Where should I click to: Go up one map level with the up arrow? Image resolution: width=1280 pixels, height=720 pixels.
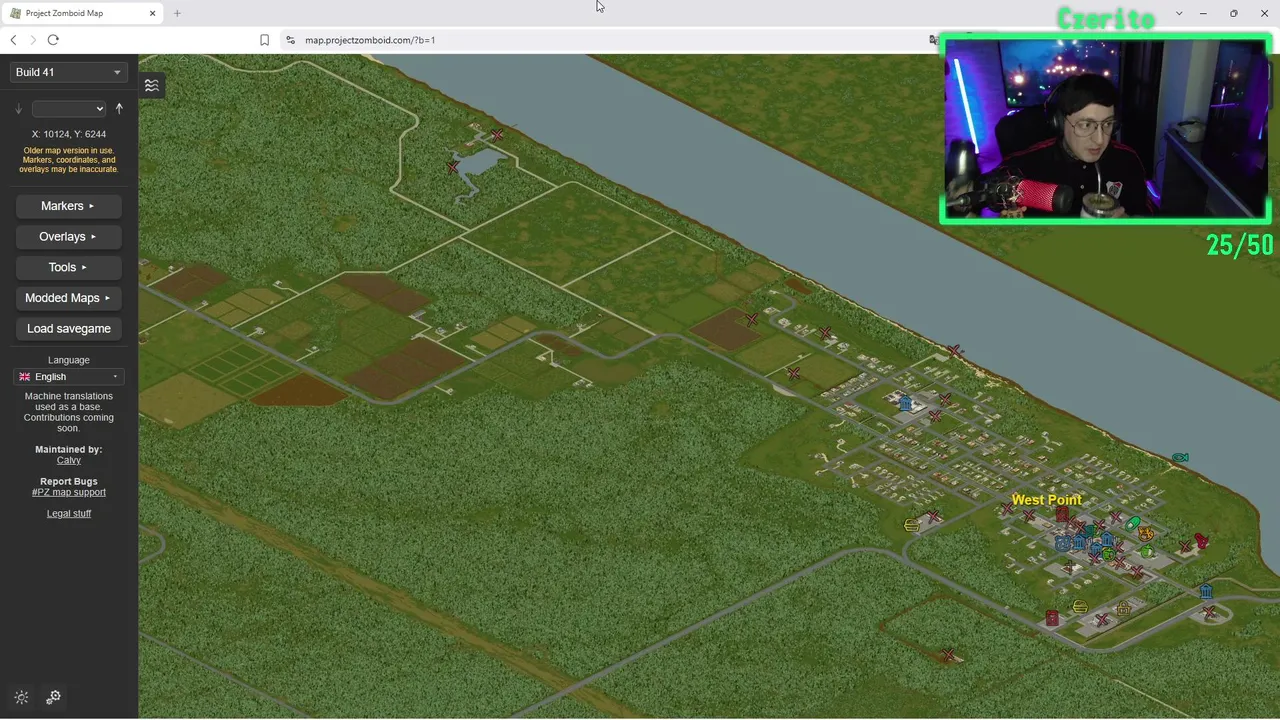[x=119, y=109]
